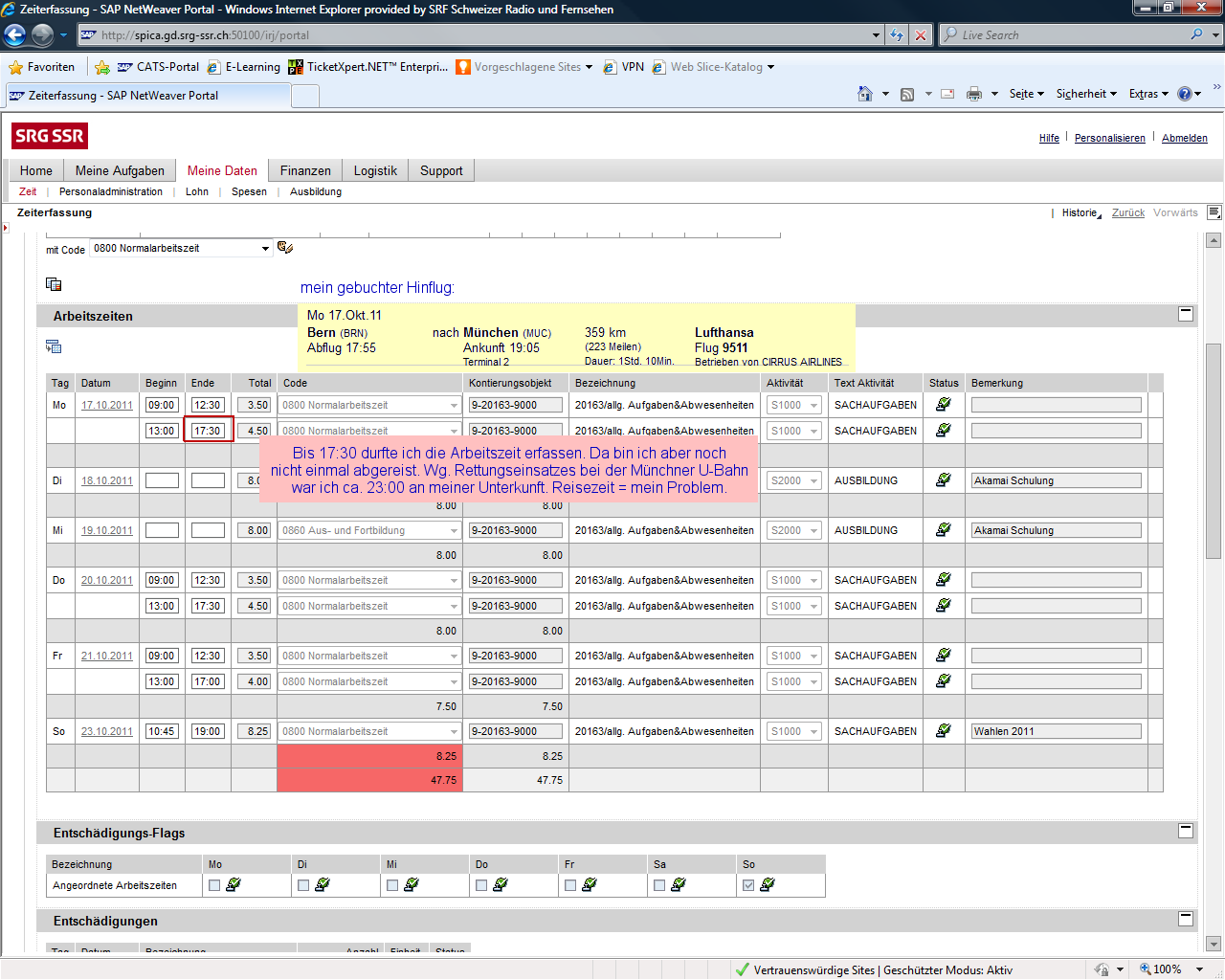Image resolution: width=1225 pixels, height=980 pixels.
Task: Tick the Mo Angeordnete Arbeitszeiten checkbox
Action: click(214, 885)
